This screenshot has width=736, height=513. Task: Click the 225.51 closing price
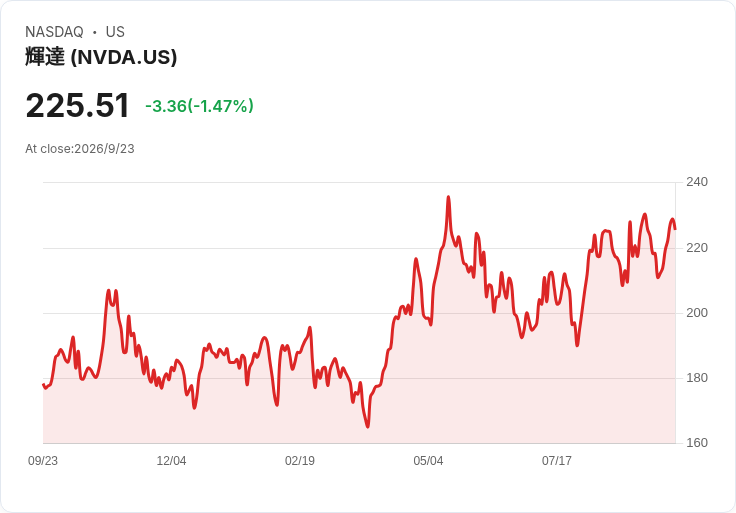[77, 106]
